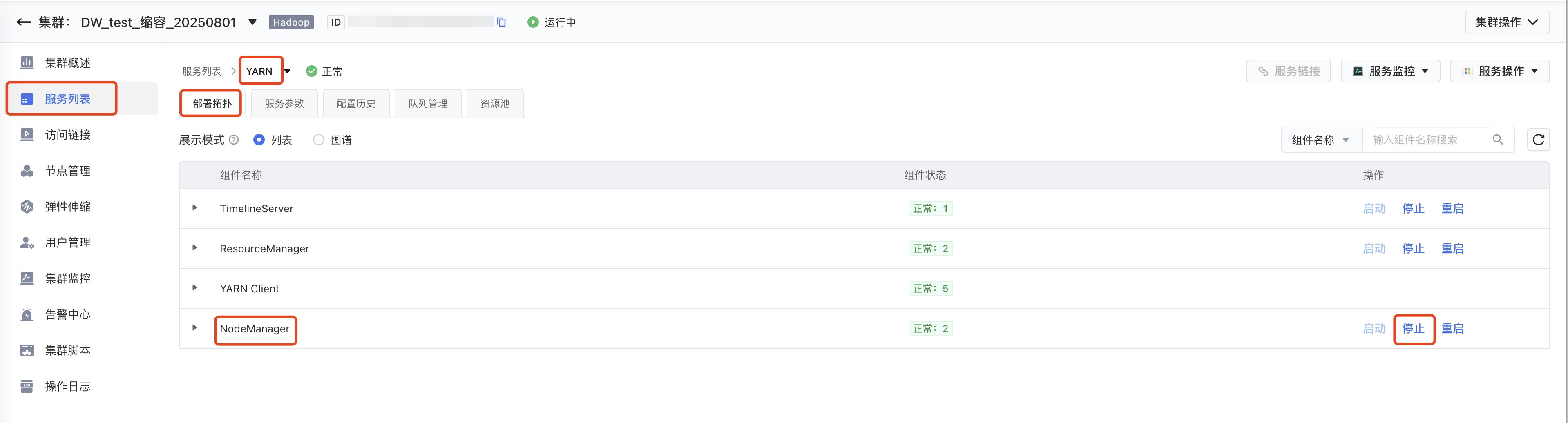Click 重启 for ResourceManager
The width and height of the screenshot is (1568, 423).
(x=1452, y=248)
